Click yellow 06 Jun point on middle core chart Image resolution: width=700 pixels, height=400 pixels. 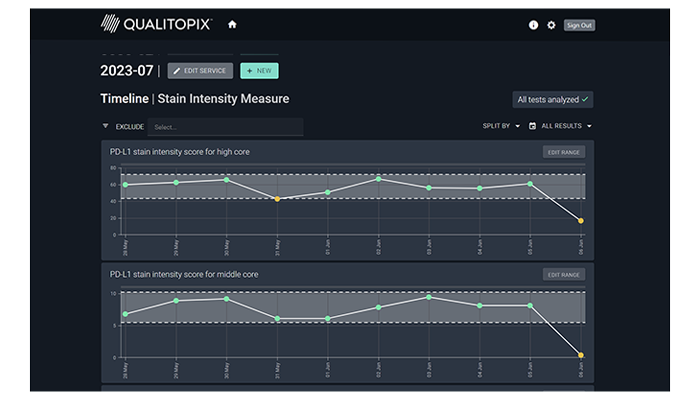581,355
